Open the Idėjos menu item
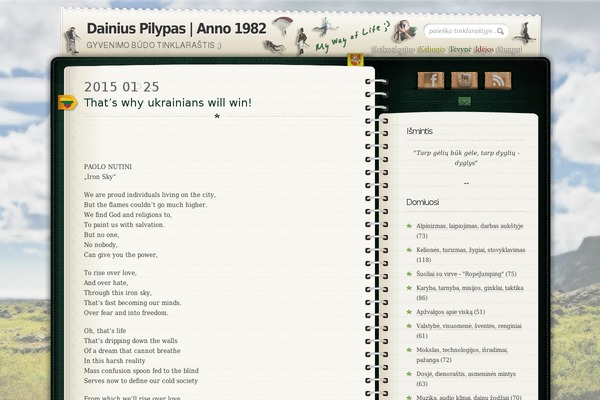 click(x=484, y=49)
